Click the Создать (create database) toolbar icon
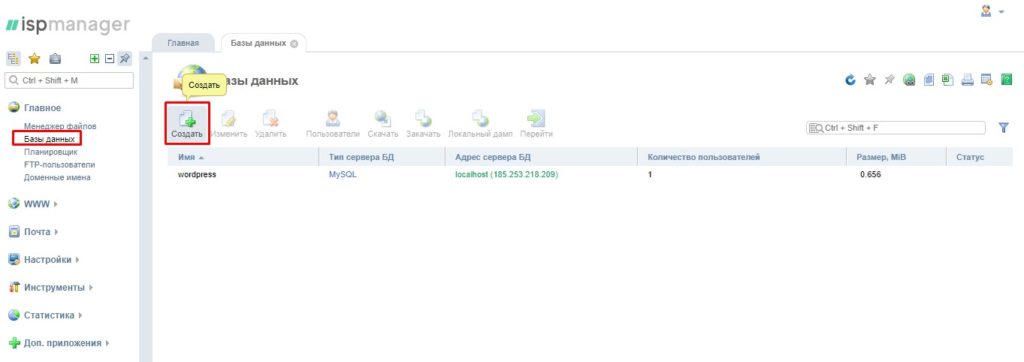1024x362 pixels. pyautogui.click(x=187, y=123)
